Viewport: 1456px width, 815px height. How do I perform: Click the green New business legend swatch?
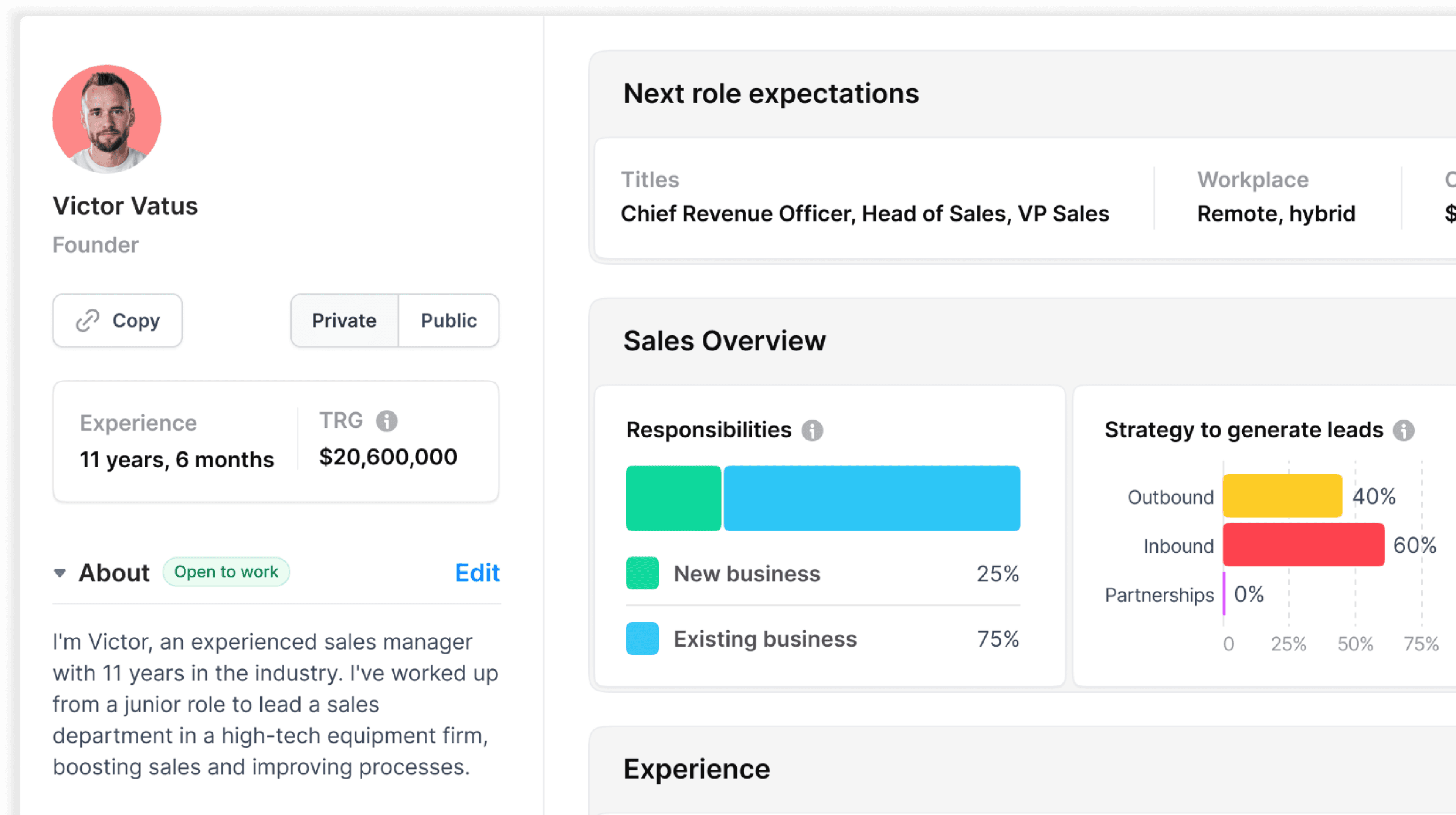point(642,574)
